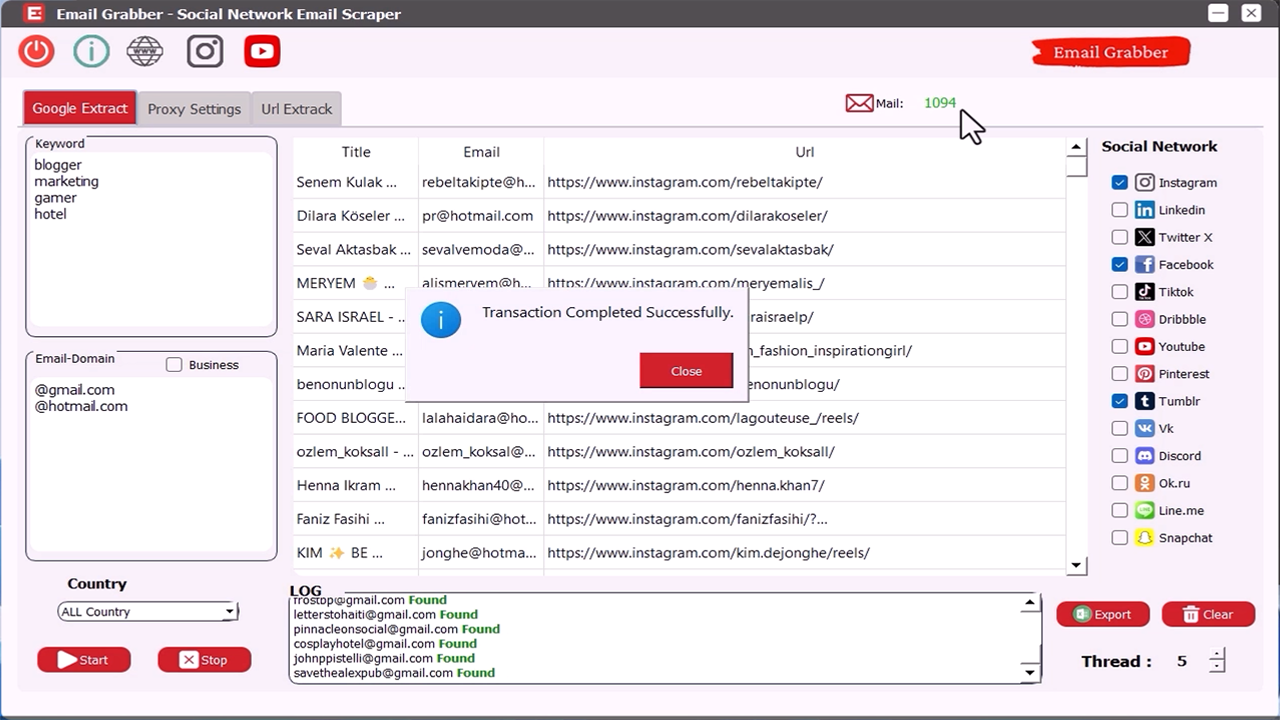
Task: Click the mail envelope icon near the counter
Action: pos(858,103)
